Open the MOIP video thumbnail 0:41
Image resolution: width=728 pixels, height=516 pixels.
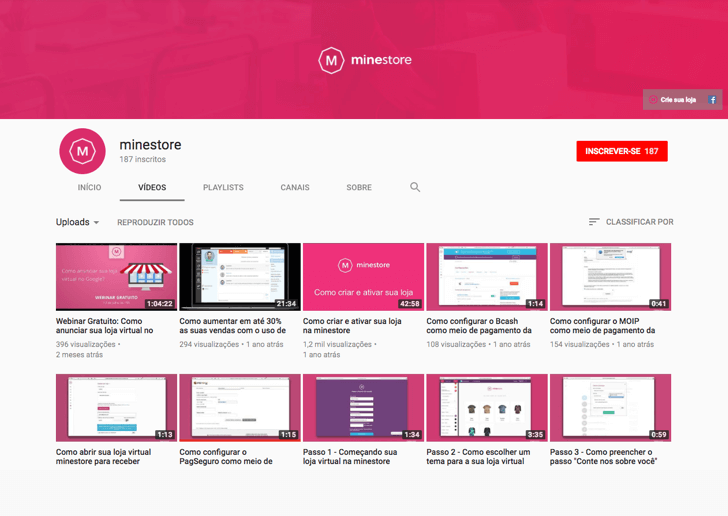click(x=611, y=277)
